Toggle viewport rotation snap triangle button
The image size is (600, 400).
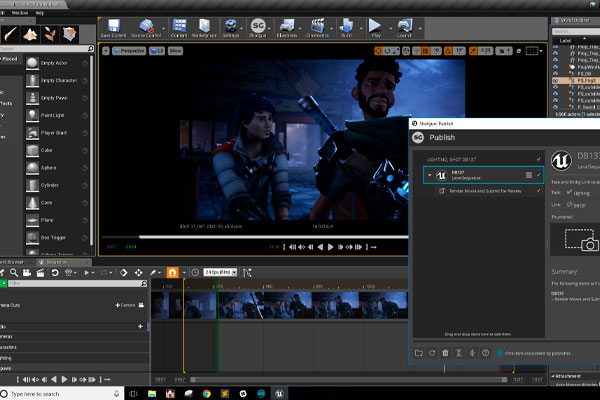click(x=448, y=51)
